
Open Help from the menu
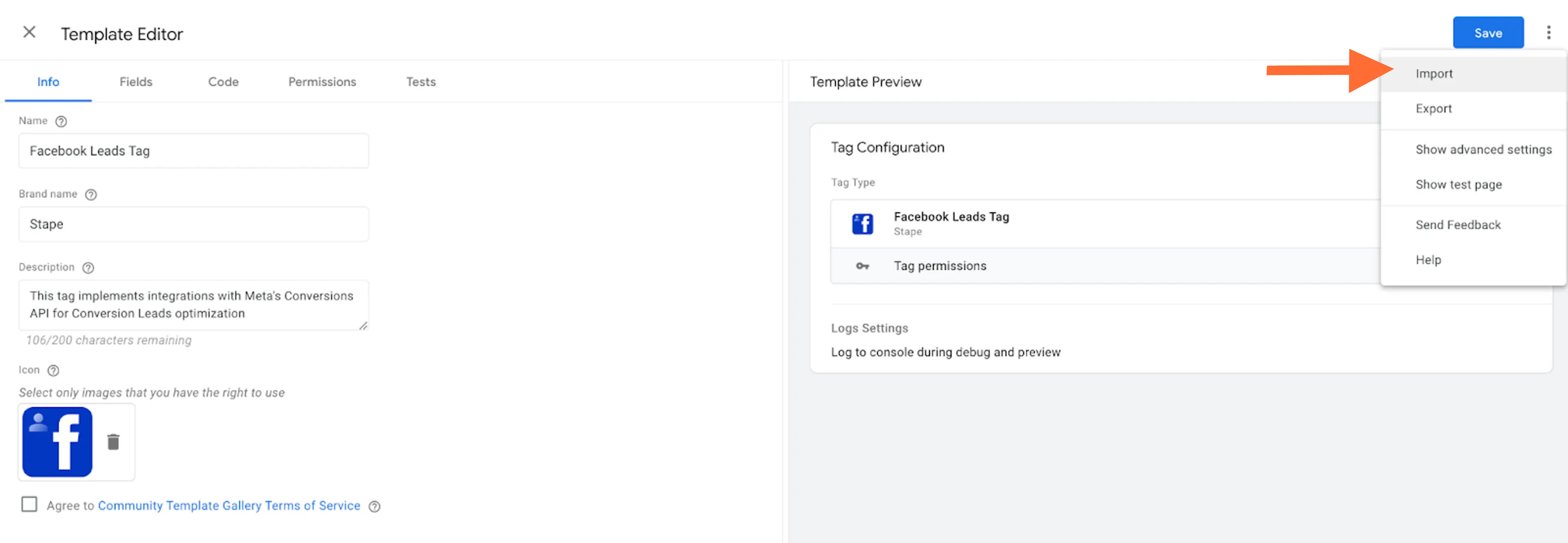pos(1473,260)
